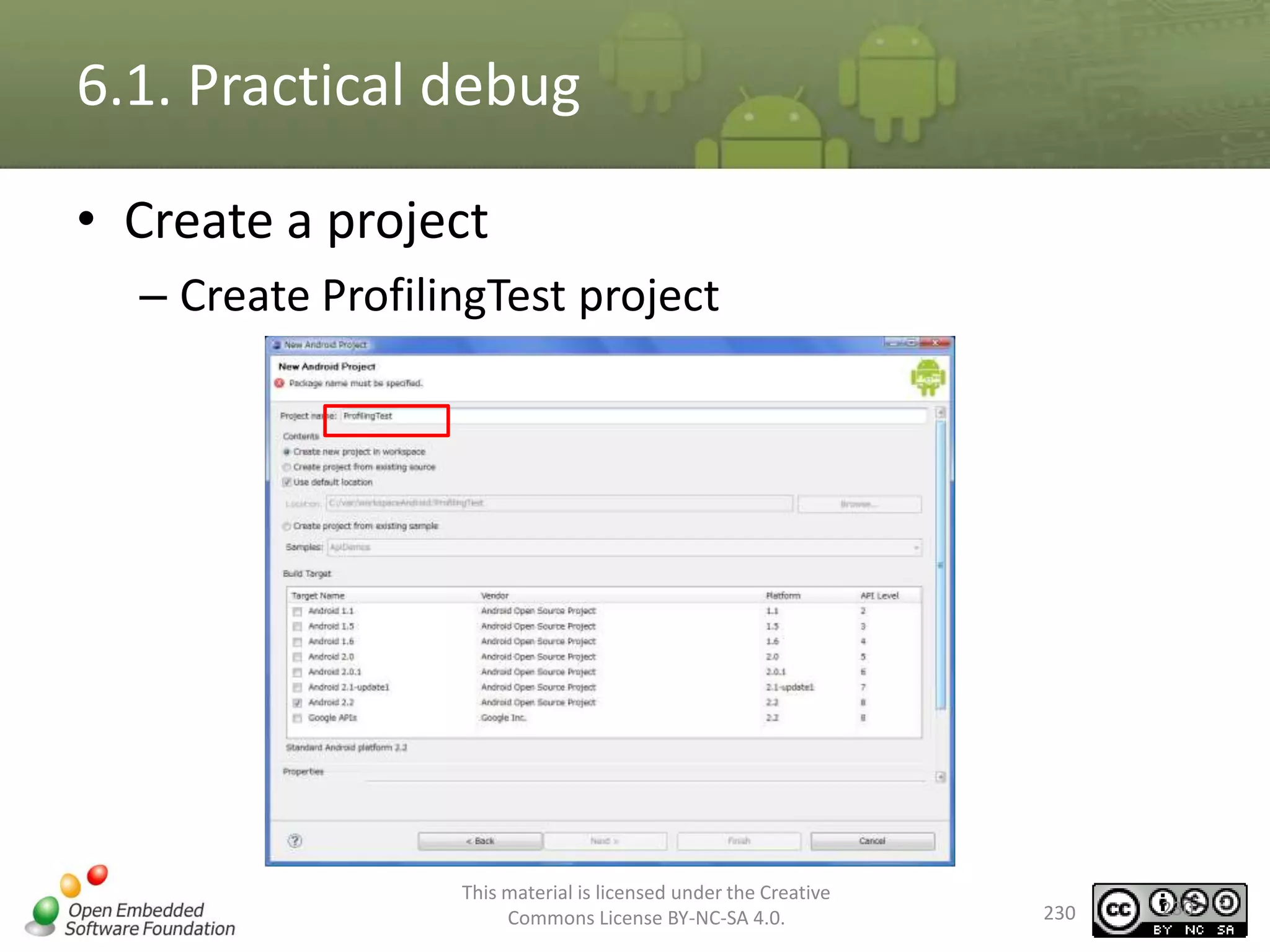
Task: Click the Open Embedded Software Foundation logo
Action: click(130, 902)
